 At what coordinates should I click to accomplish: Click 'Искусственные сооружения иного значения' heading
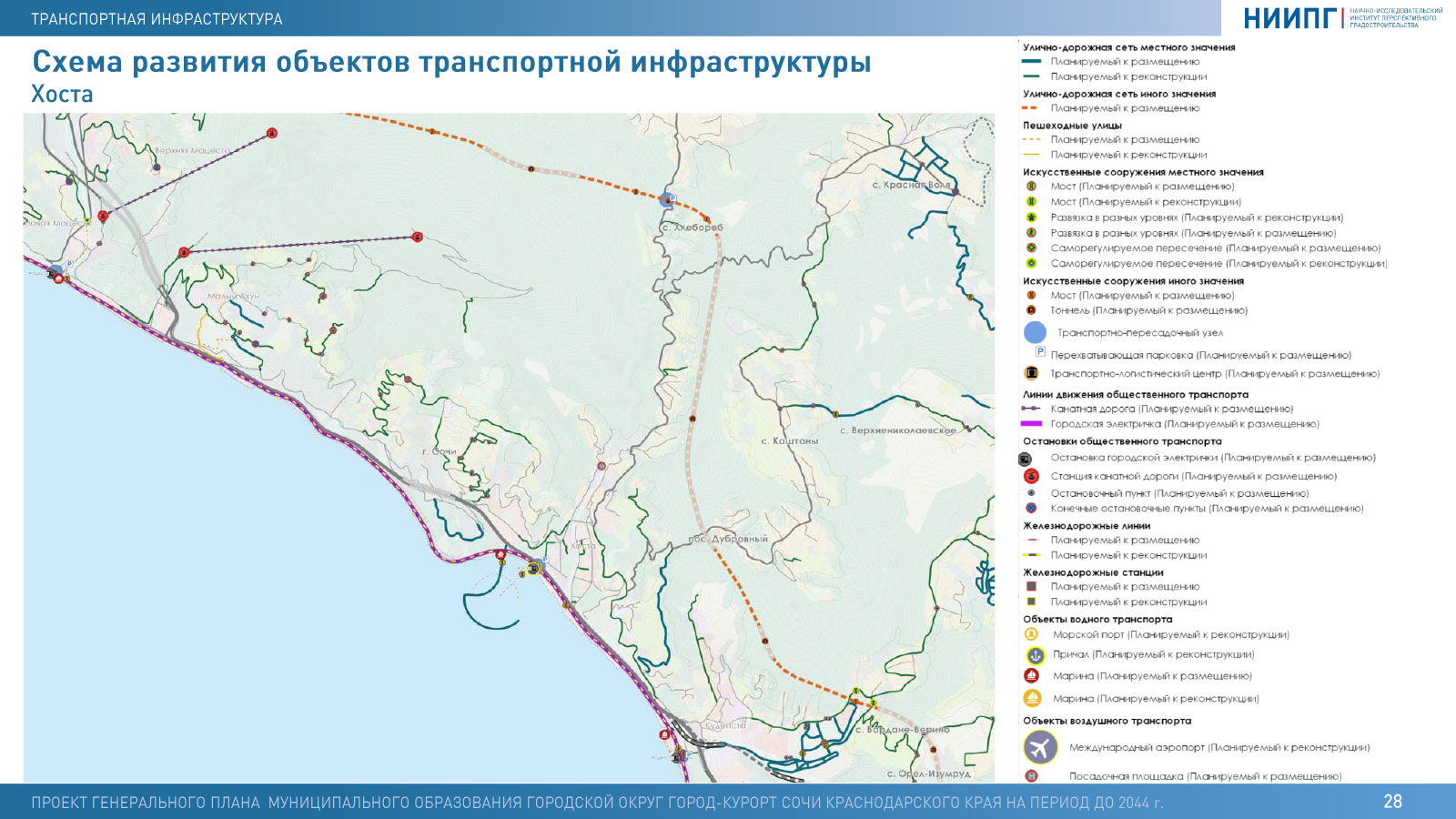[1133, 281]
